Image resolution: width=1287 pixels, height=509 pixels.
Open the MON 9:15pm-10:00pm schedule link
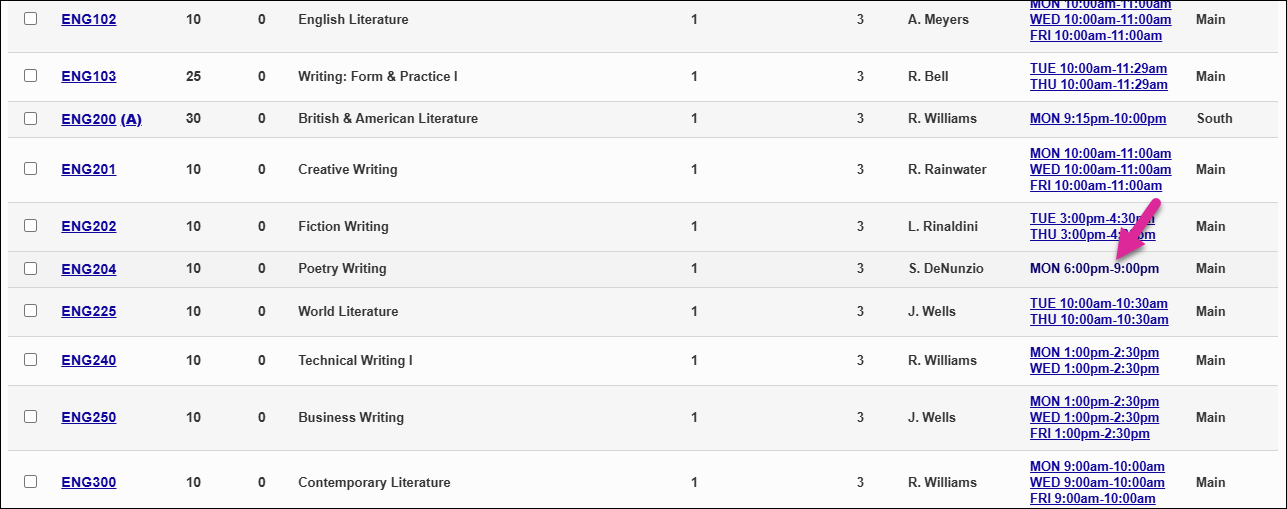pyautogui.click(x=1098, y=119)
